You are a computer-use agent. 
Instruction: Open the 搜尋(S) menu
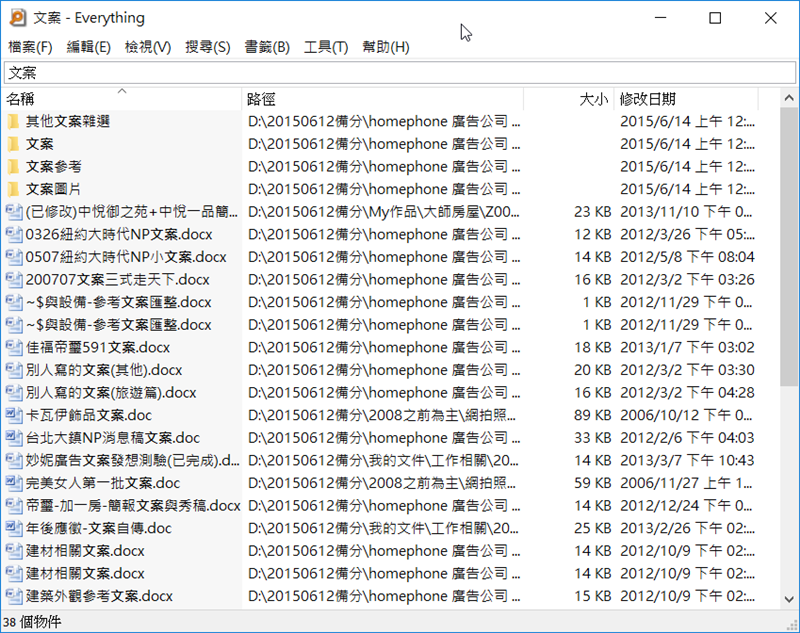click(208, 47)
